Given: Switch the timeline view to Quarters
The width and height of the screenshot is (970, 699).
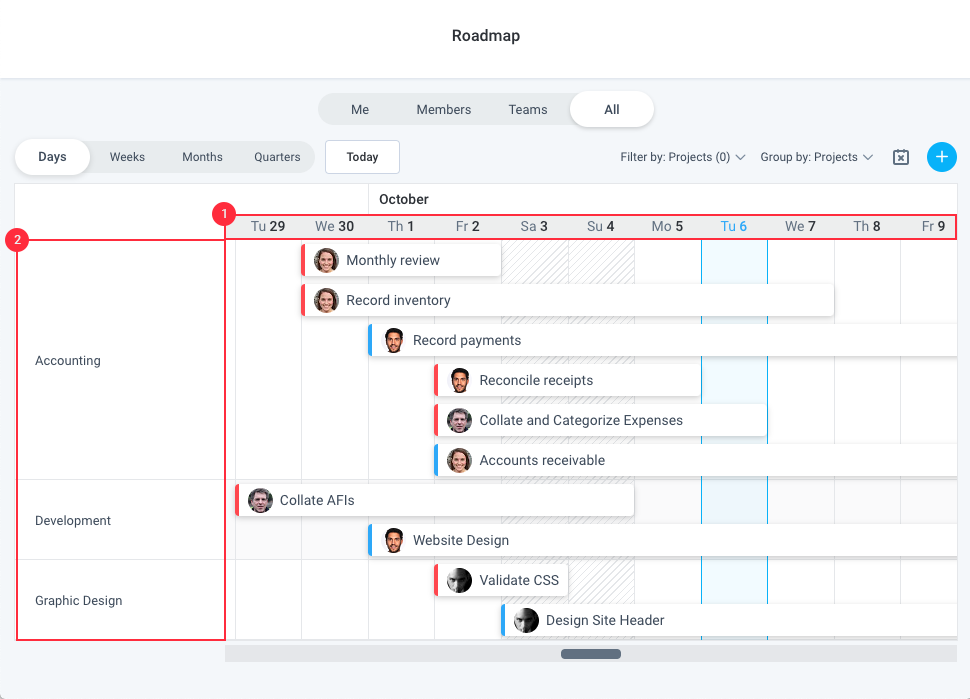Looking at the screenshot, I should 277,157.
